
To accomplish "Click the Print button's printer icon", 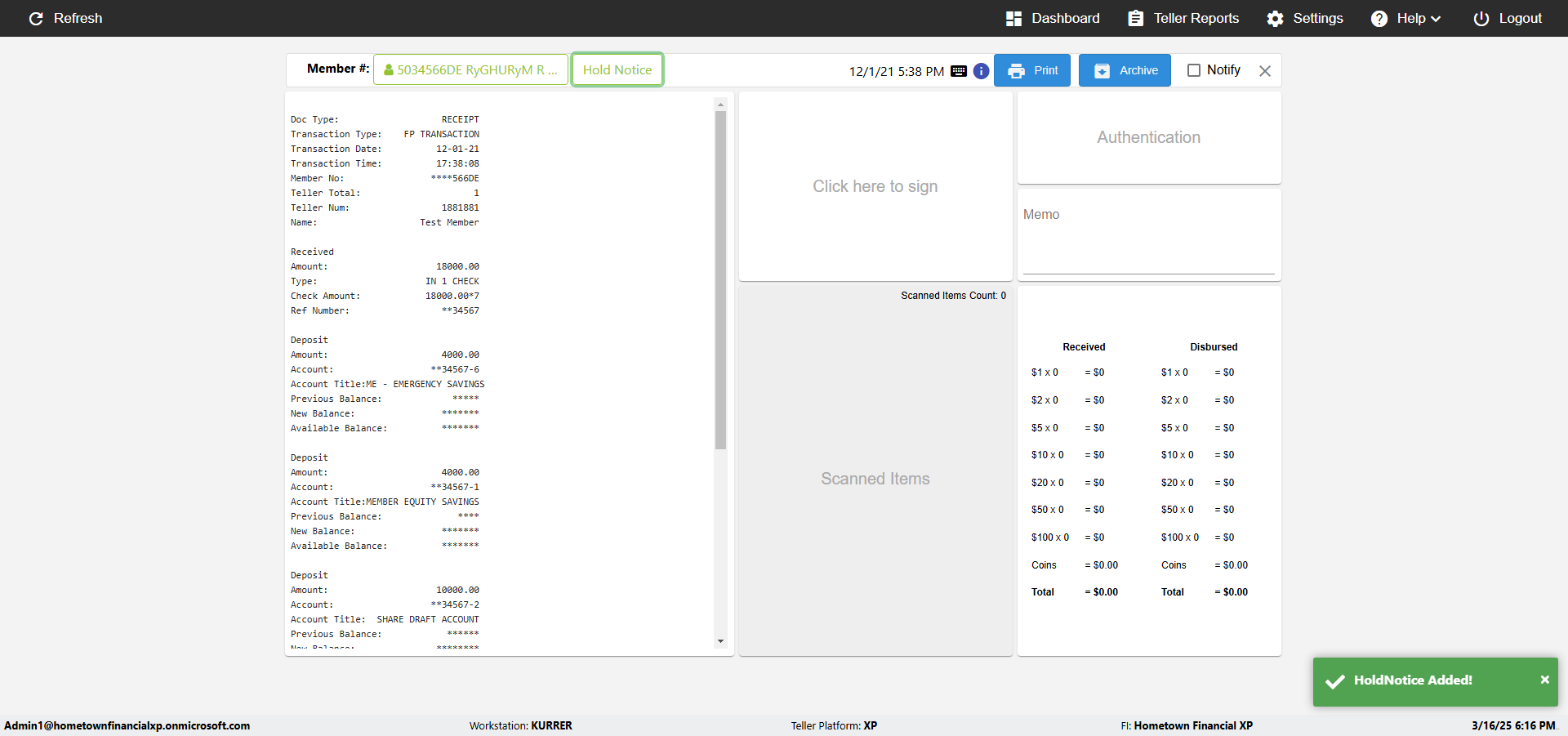I will tap(1016, 71).
